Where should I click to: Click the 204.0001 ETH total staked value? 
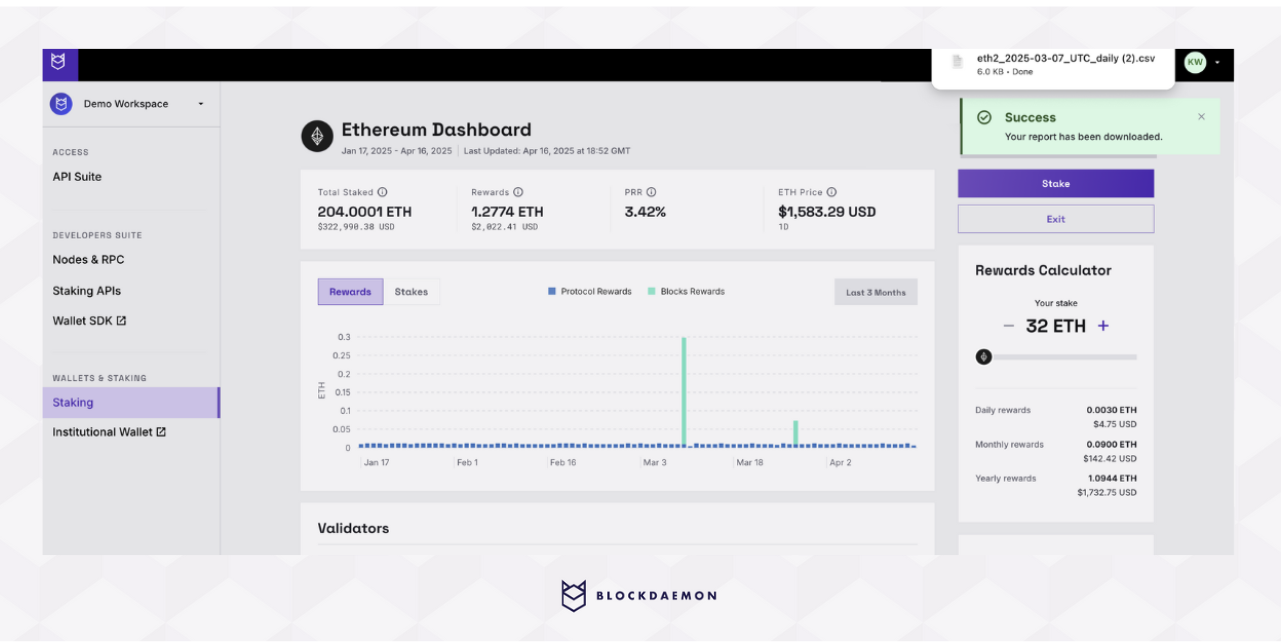(365, 212)
